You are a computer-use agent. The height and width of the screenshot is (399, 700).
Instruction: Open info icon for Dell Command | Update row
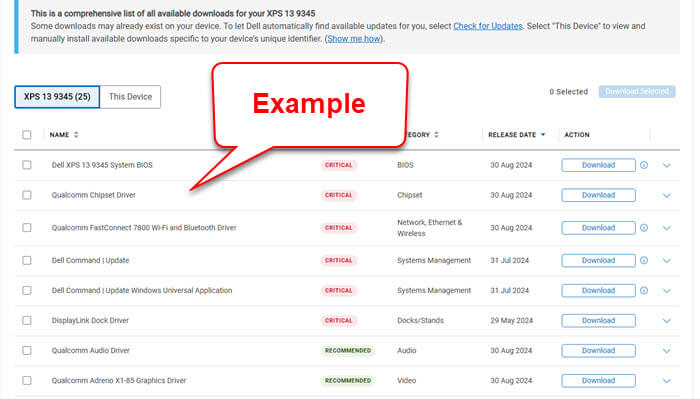pos(644,260)
